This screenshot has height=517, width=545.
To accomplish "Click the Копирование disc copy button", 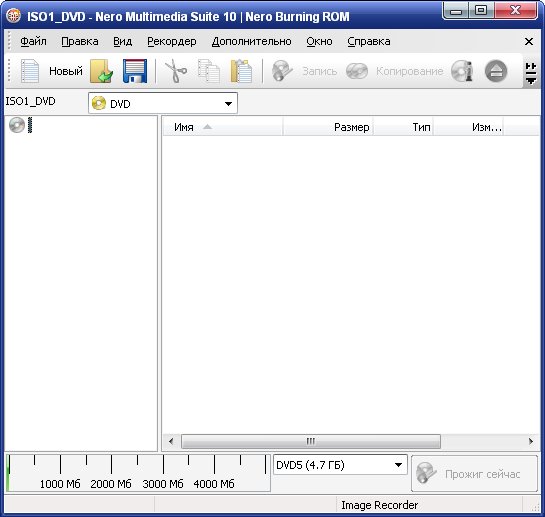I will coord(395,71).
